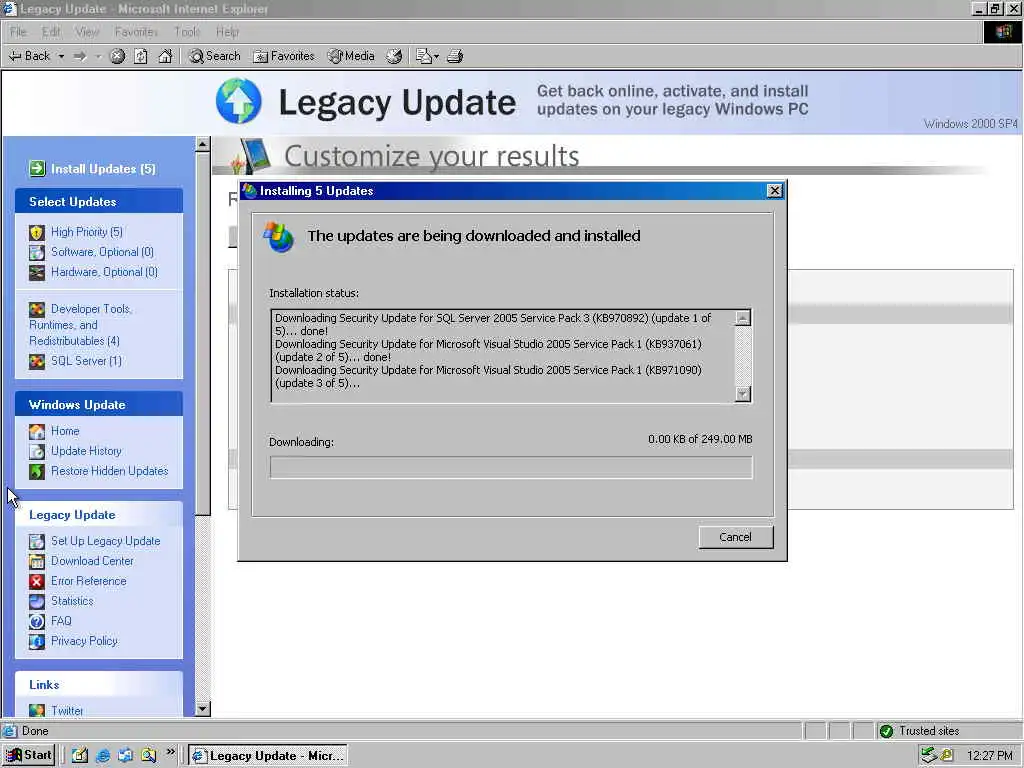Viewport: 1024px width, 768px height.
Task: Click the Downloading progress bar
Action: [511, 467]
